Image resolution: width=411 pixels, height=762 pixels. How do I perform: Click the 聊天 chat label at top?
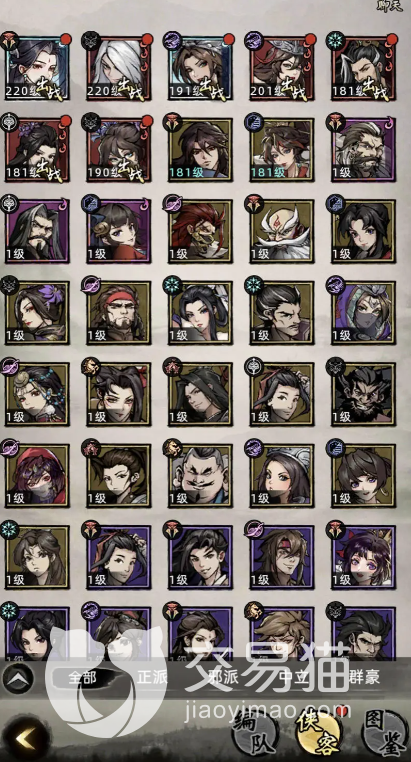[x=390, y=6]
